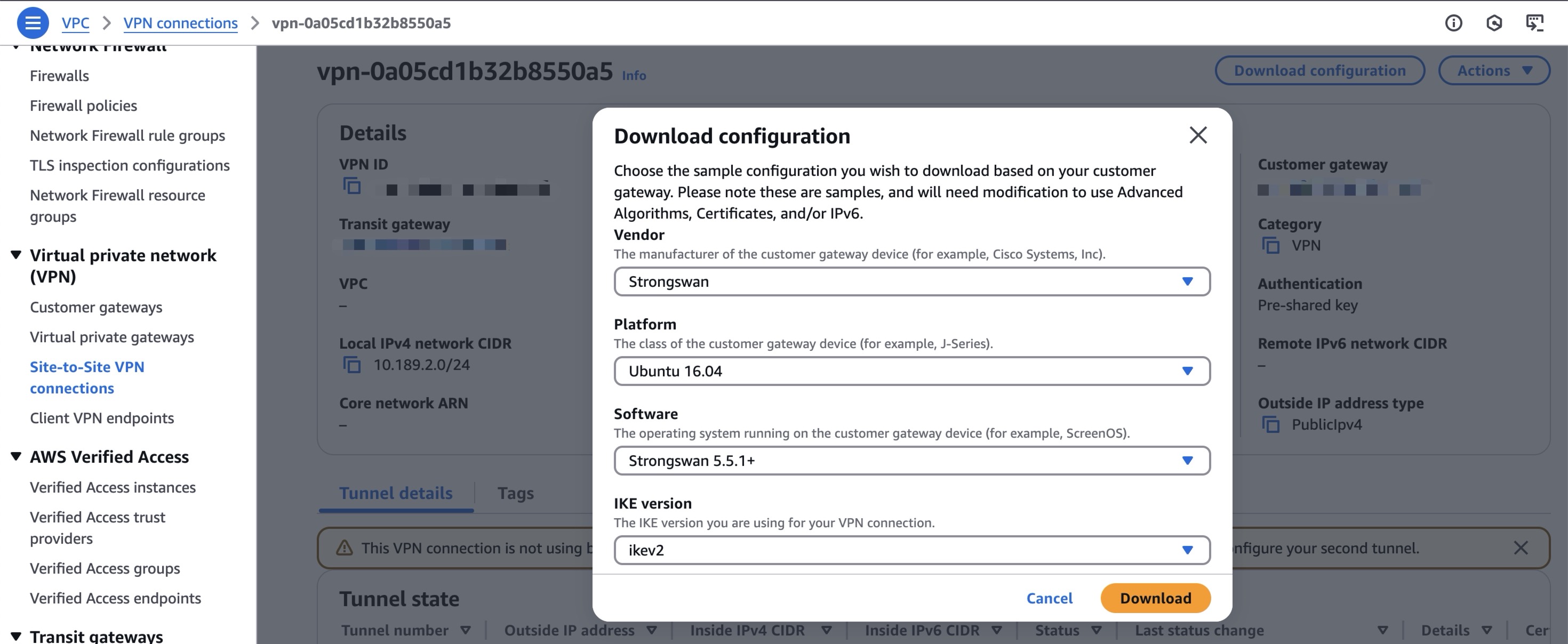1568x644 pixels.
Task: Go to VPN connections breadcrumb link
Action: point(180,23)
